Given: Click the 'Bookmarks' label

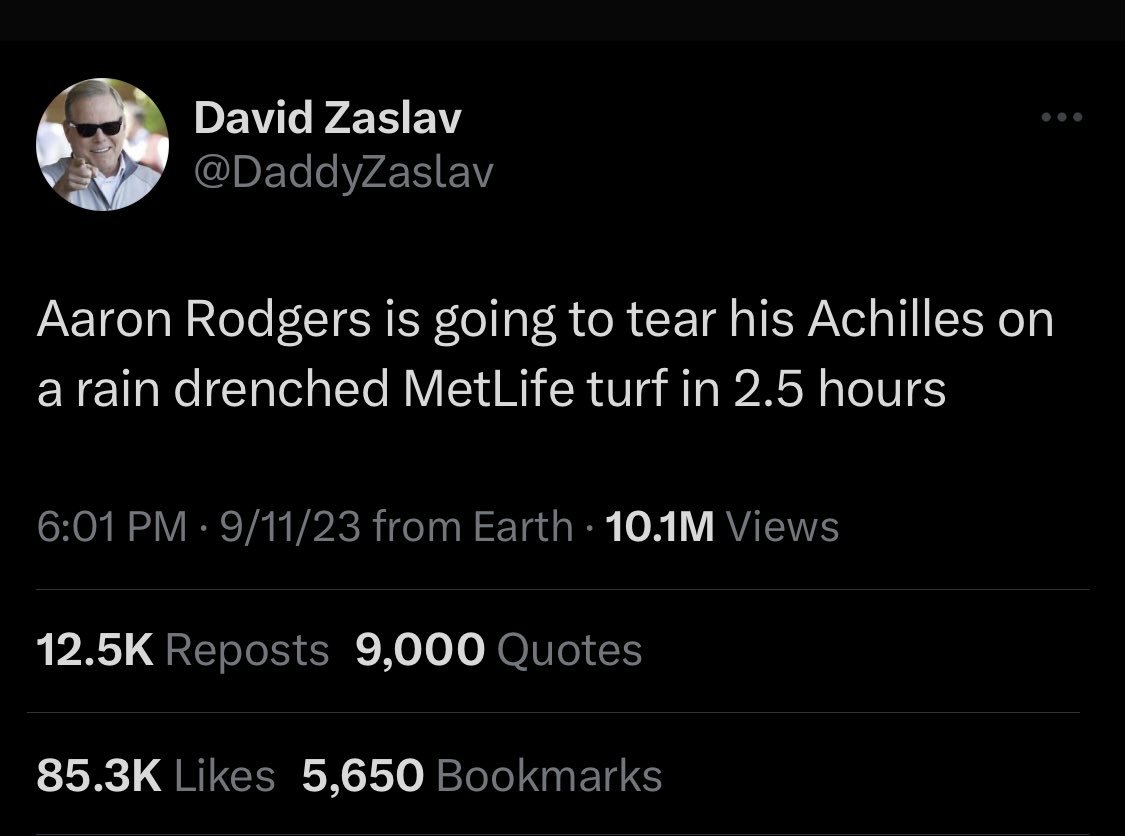Looking at the screenshot, I should (x=550, y=776).
